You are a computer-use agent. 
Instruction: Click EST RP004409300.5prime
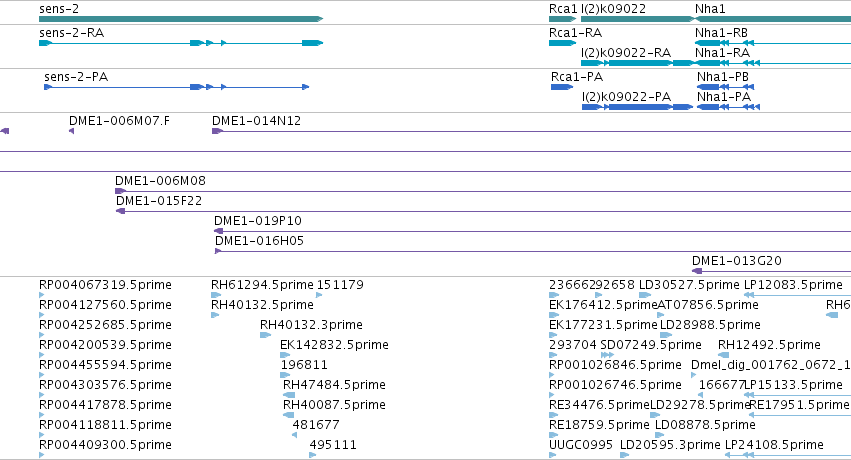tap(105, 445)
